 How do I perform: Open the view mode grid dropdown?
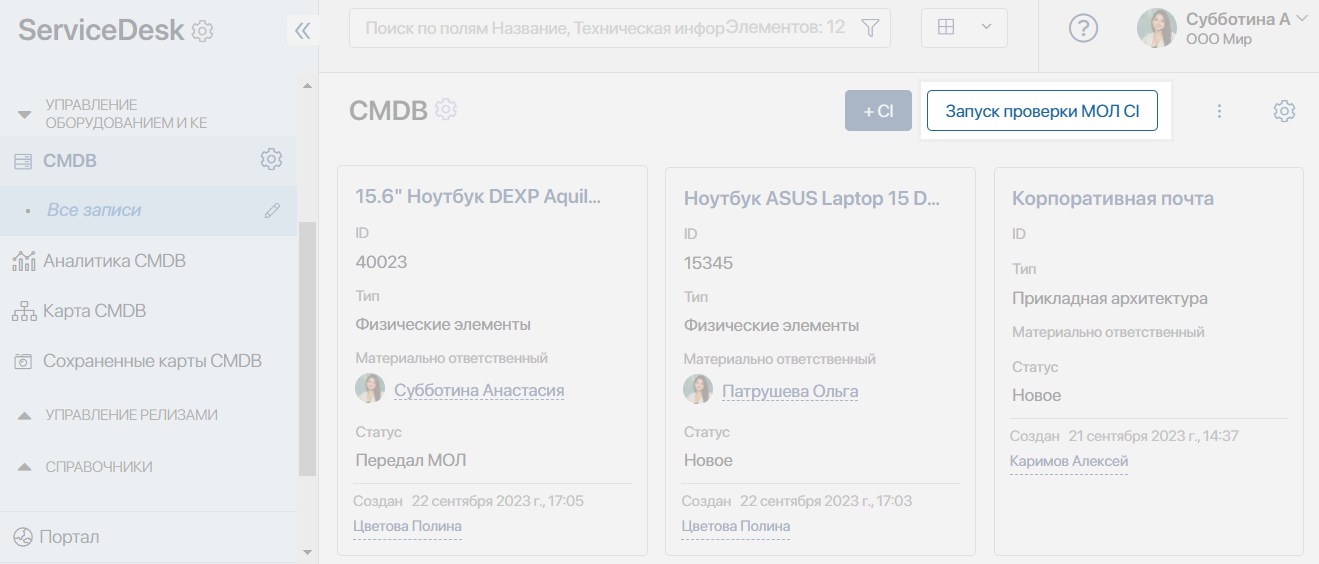964,28
